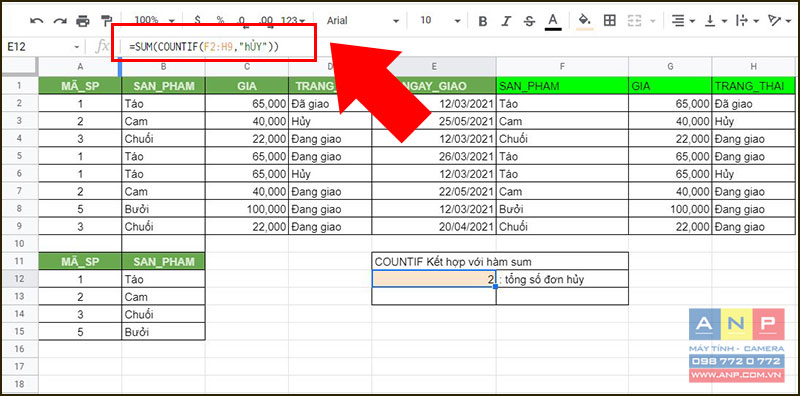The height and width of the screenshot is (396, 800).
Task: Expand the merge cells dropdown arrow
Action: (652, 21)
